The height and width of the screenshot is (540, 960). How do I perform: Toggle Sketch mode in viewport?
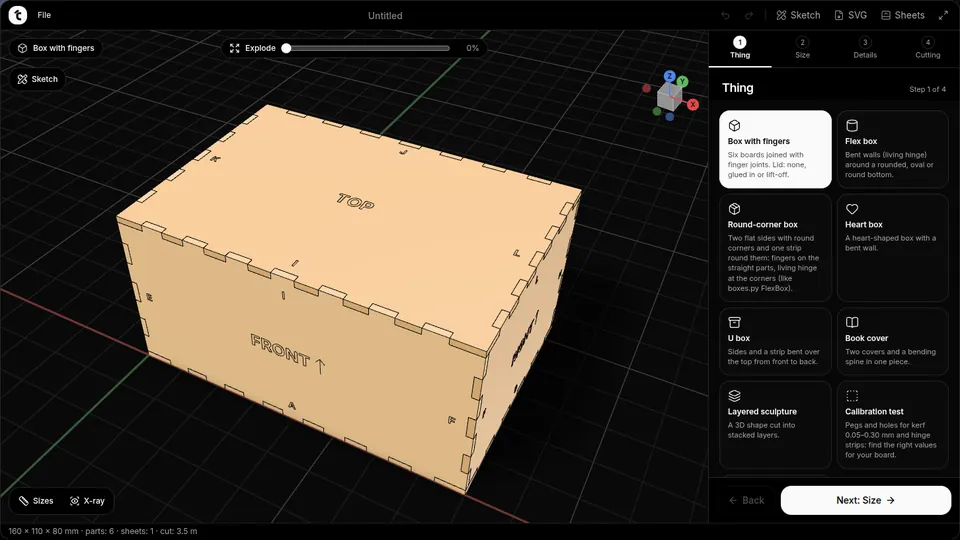[x=37, y=79]
